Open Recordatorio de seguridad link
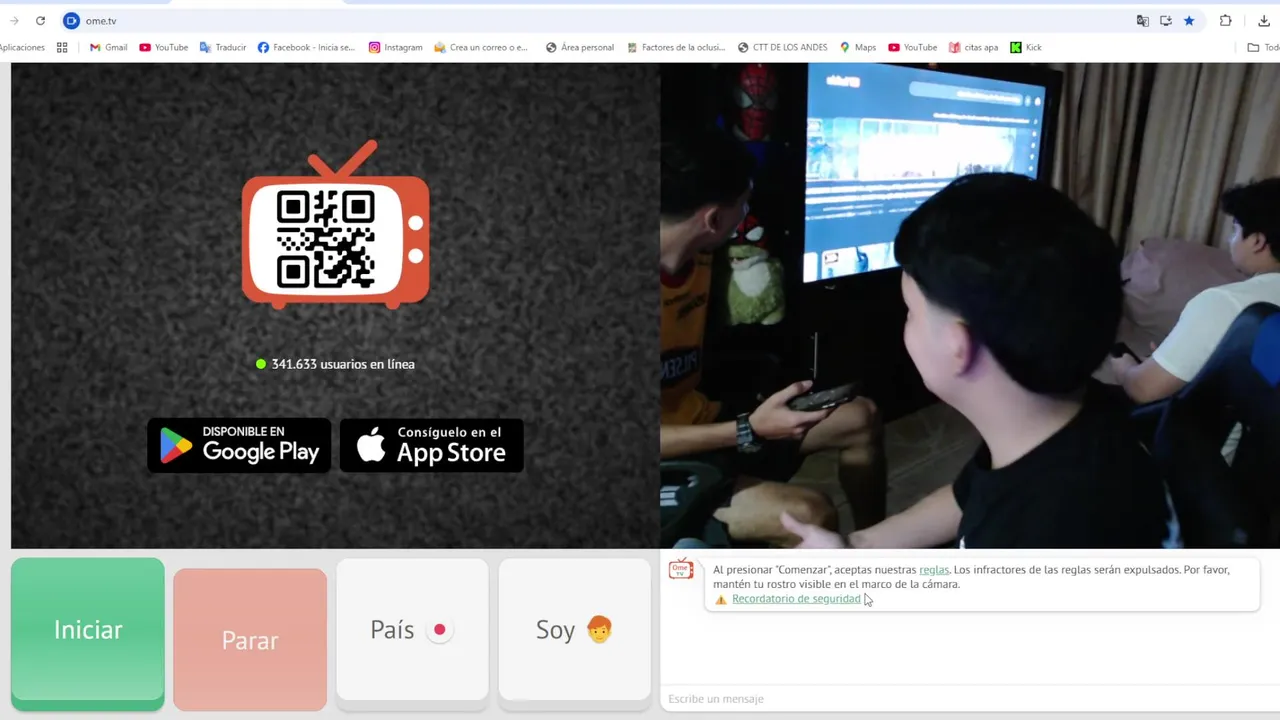Image resolution: width=1280 pixels, height=720 pixels. [x=796, y=599]
